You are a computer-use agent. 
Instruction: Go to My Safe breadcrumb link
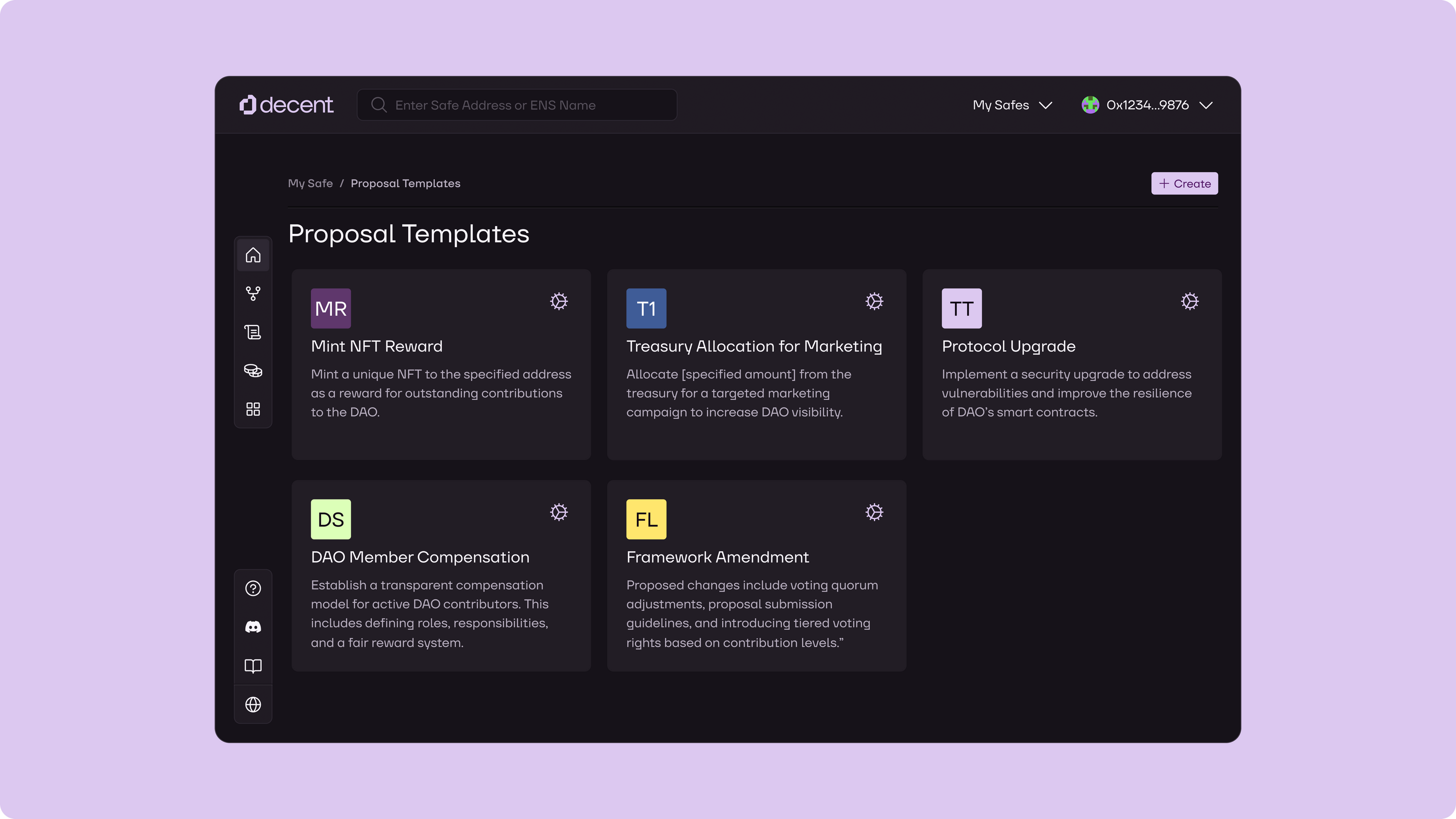tap(310, 183)
